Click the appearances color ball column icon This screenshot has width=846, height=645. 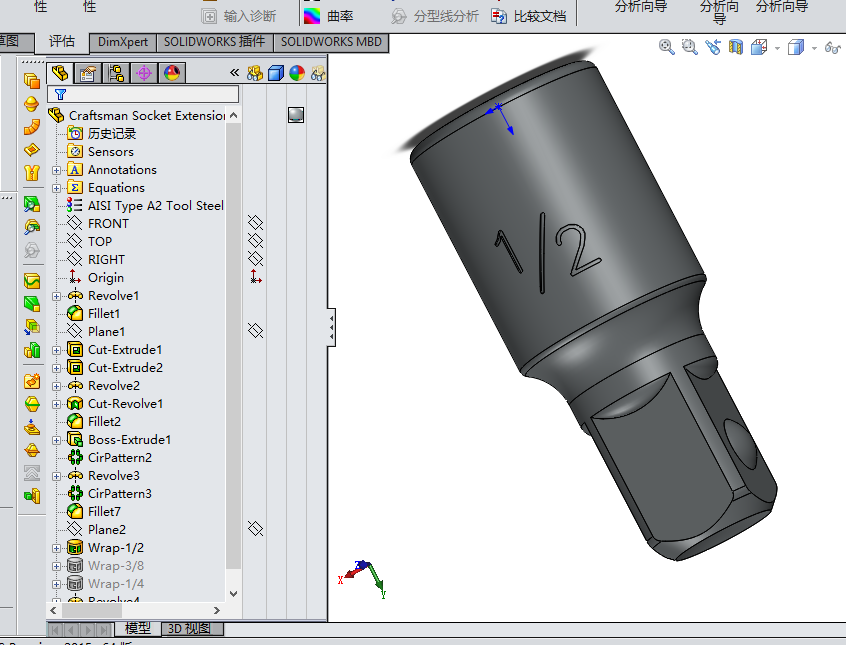tap(297, 73)
